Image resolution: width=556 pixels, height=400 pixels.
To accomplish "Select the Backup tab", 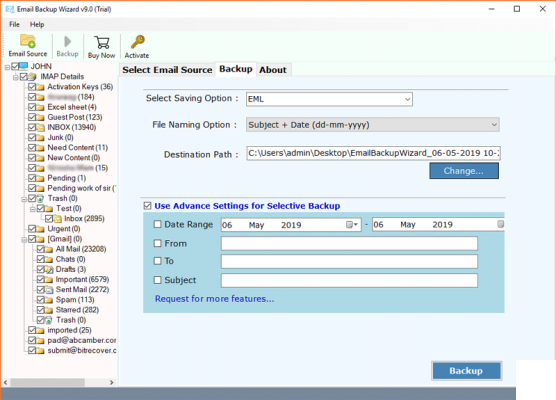I will tap(236, 69).
